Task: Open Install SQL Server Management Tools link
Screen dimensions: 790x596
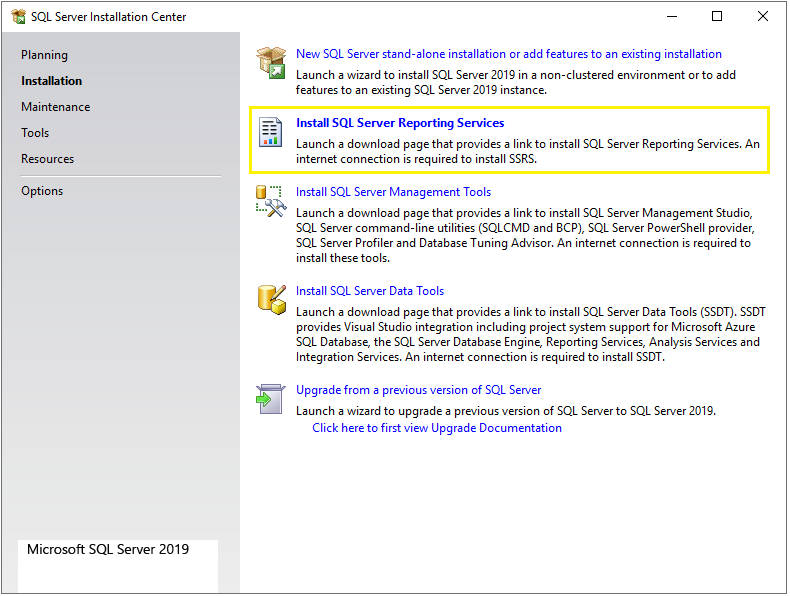Action: [393, 192]
